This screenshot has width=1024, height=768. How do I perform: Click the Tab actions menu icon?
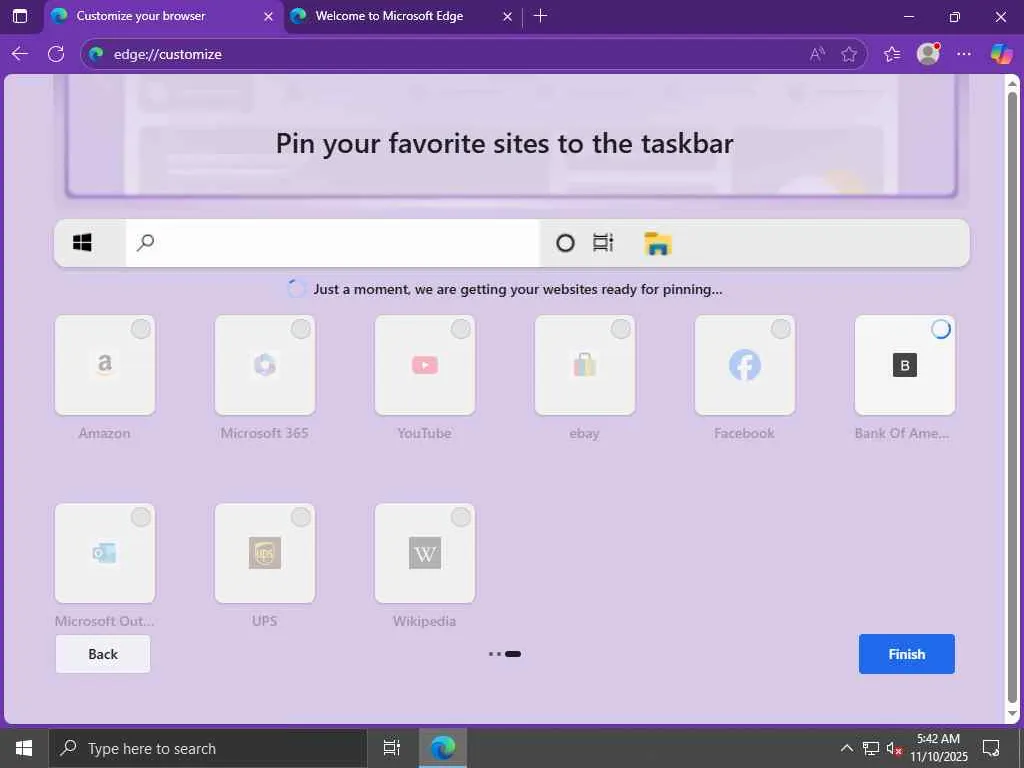point(20,16)
